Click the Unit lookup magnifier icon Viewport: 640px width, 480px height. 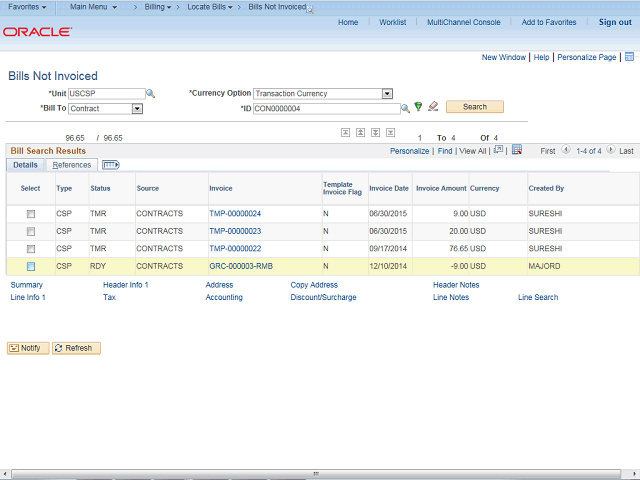[x=151, y=94]
